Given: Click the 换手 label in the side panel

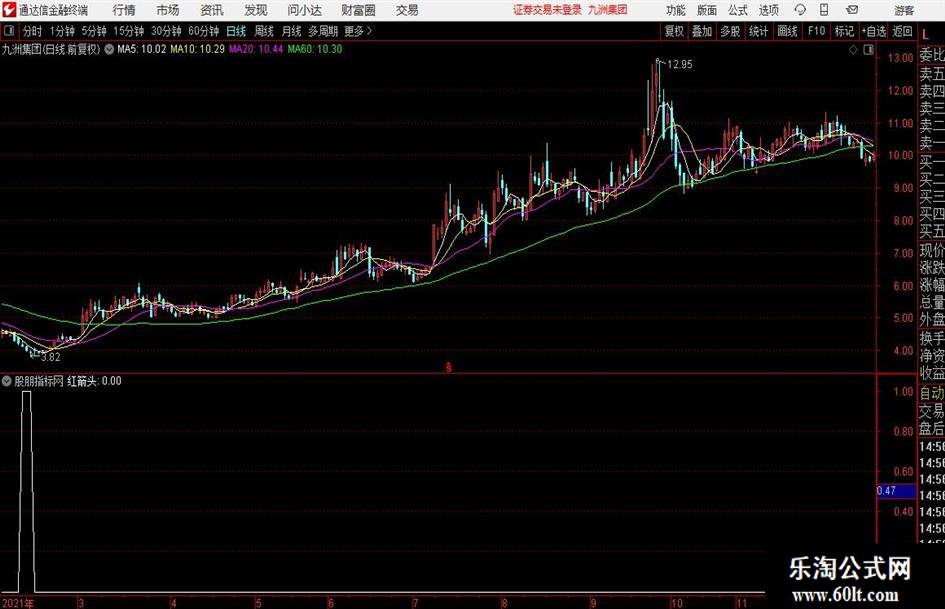Looking at the screenshot, I should click(932, 338).
